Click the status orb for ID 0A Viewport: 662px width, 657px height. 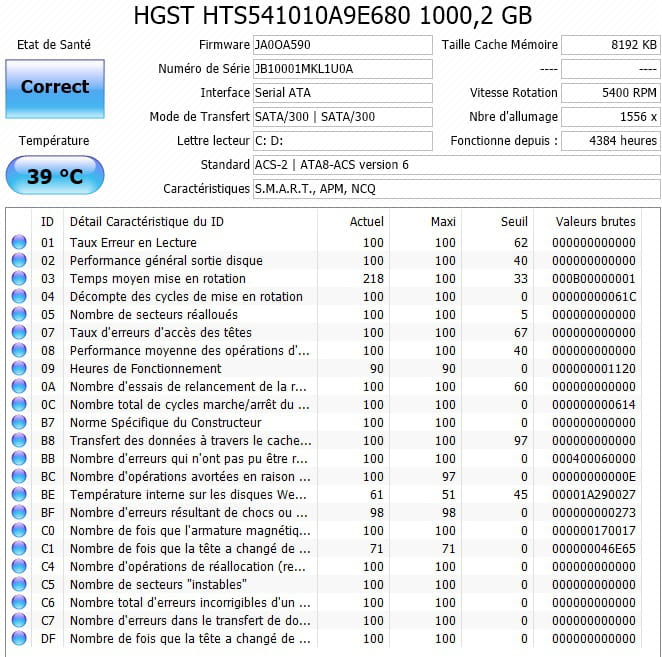point(19,386)
